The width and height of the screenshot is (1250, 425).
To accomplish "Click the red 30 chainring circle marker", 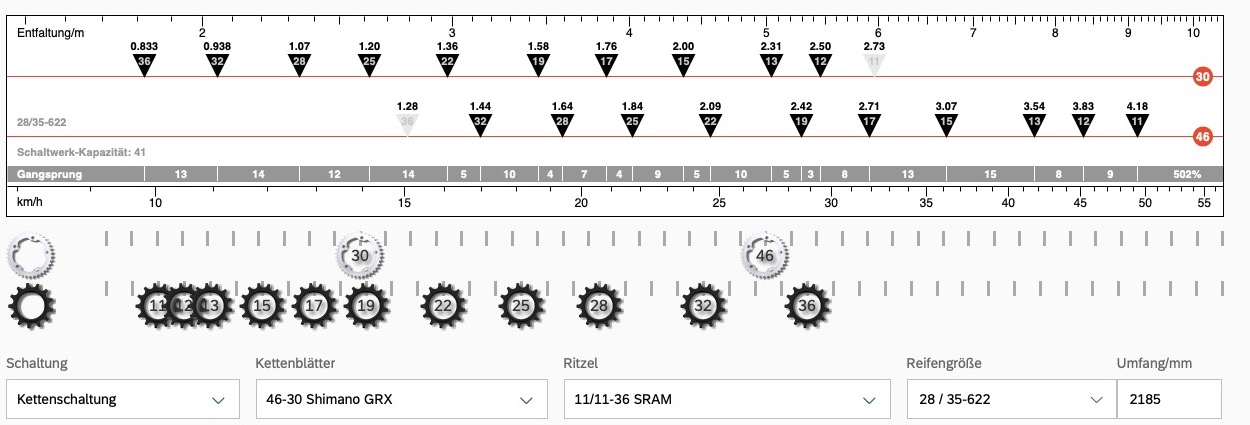I will click(1203, 77).
